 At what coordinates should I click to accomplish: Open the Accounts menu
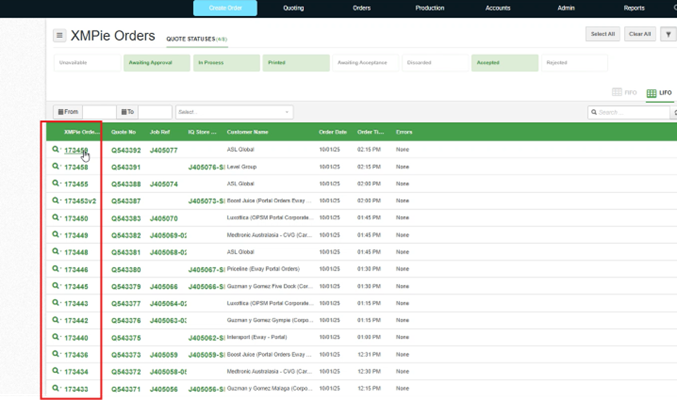tap(498, 8)
